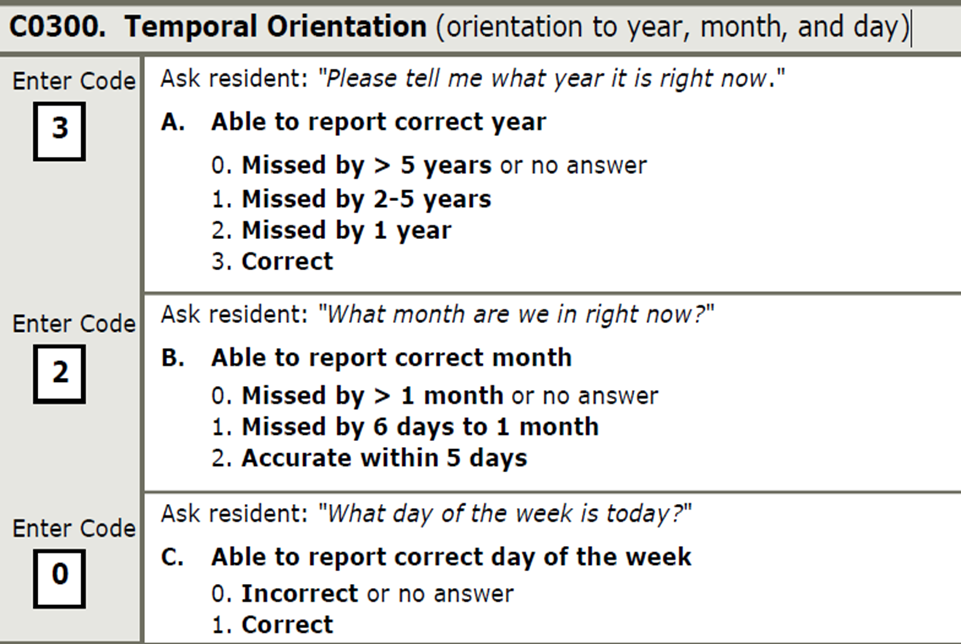Choose "Incorrect or no answer" for day of week
The image size is (961, 644).
[362, 593]
